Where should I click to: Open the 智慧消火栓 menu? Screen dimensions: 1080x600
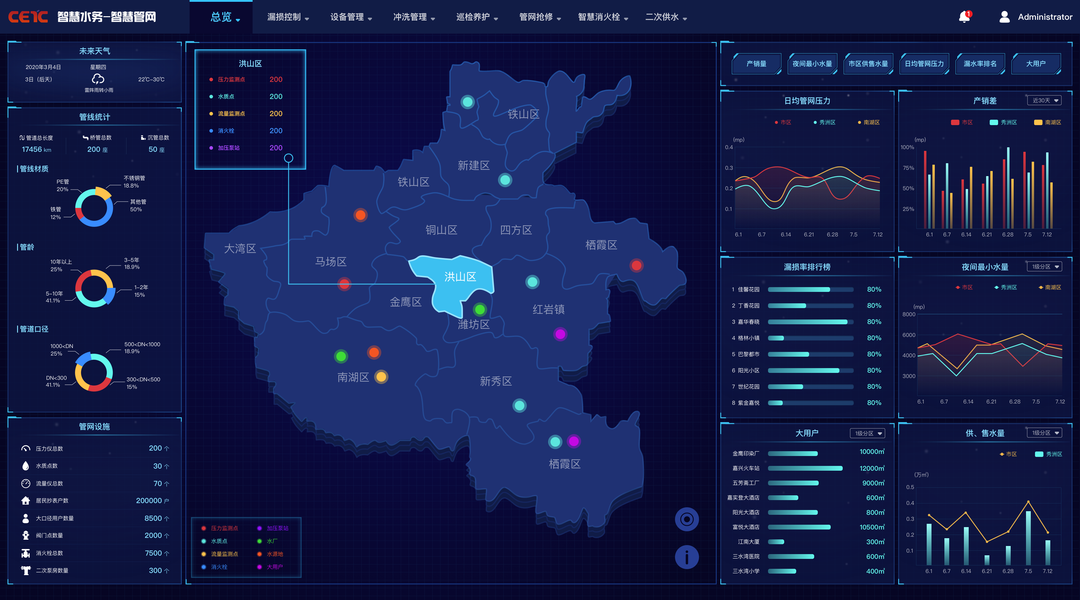pyautogui.click(x=603, y=17)
